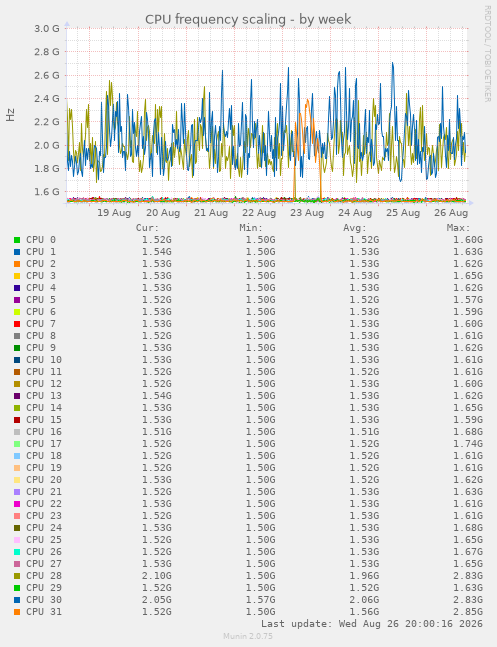Click the CPU 2 orange legend swatch
The image size is (497, 647).
(17, 264)
